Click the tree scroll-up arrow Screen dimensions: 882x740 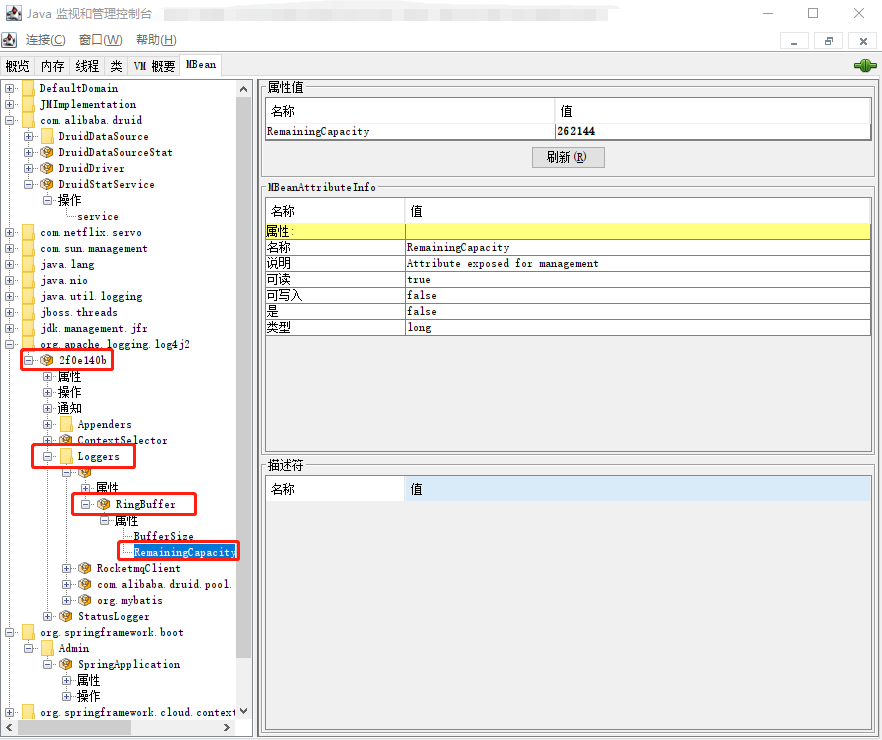click(243, 89)
